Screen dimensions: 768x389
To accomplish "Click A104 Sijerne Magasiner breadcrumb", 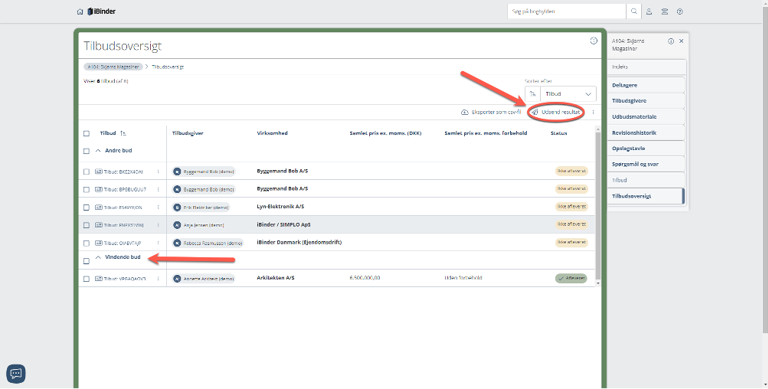I will coord(113,67).
